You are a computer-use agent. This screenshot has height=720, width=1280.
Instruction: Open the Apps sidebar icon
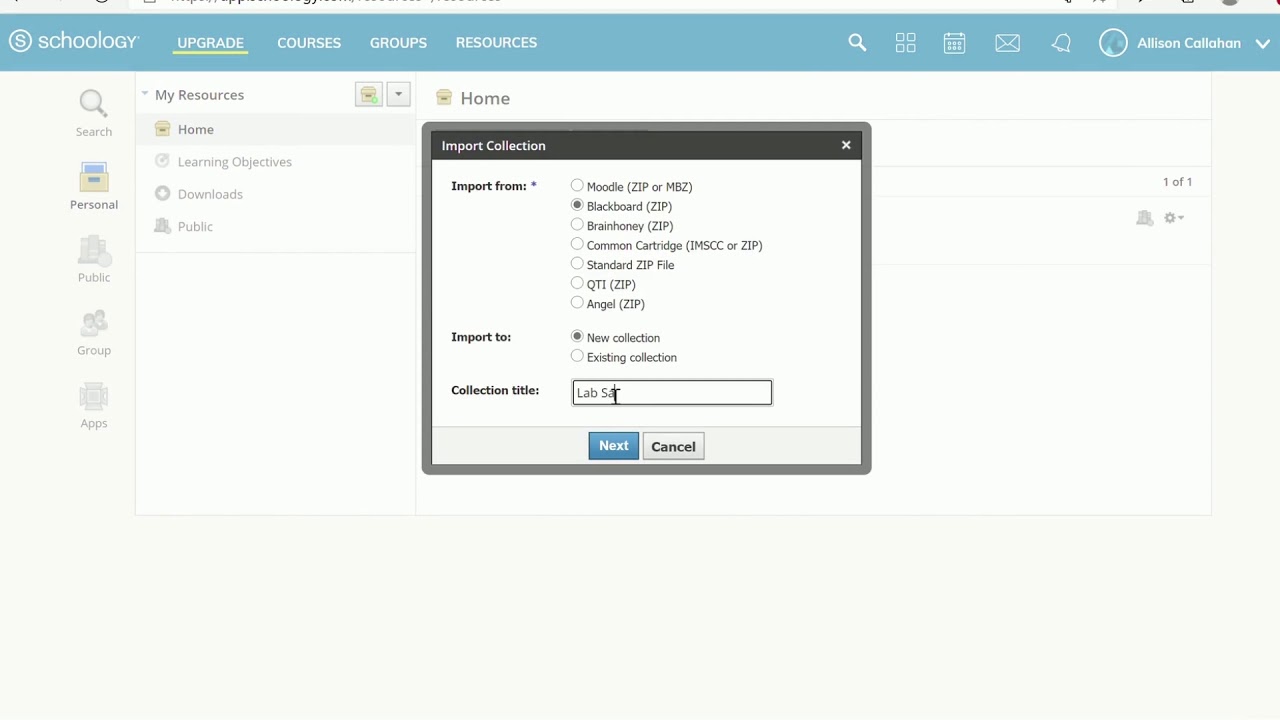[x=94, y=405]
